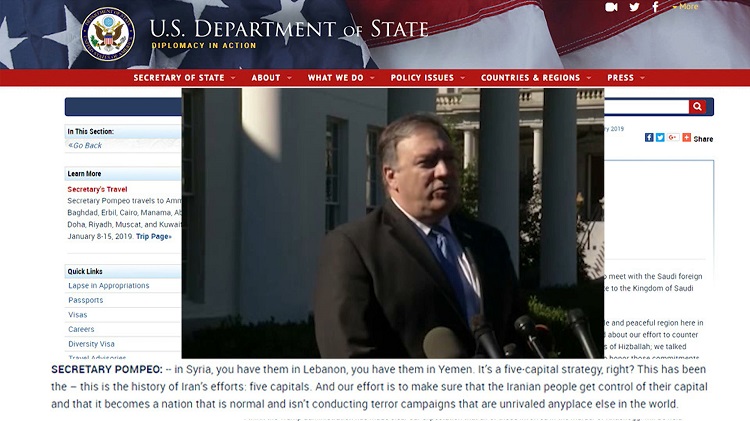This screenshot has width=750, height=421.
Task: Open the Trip Page link
Action: pos(154,236)
